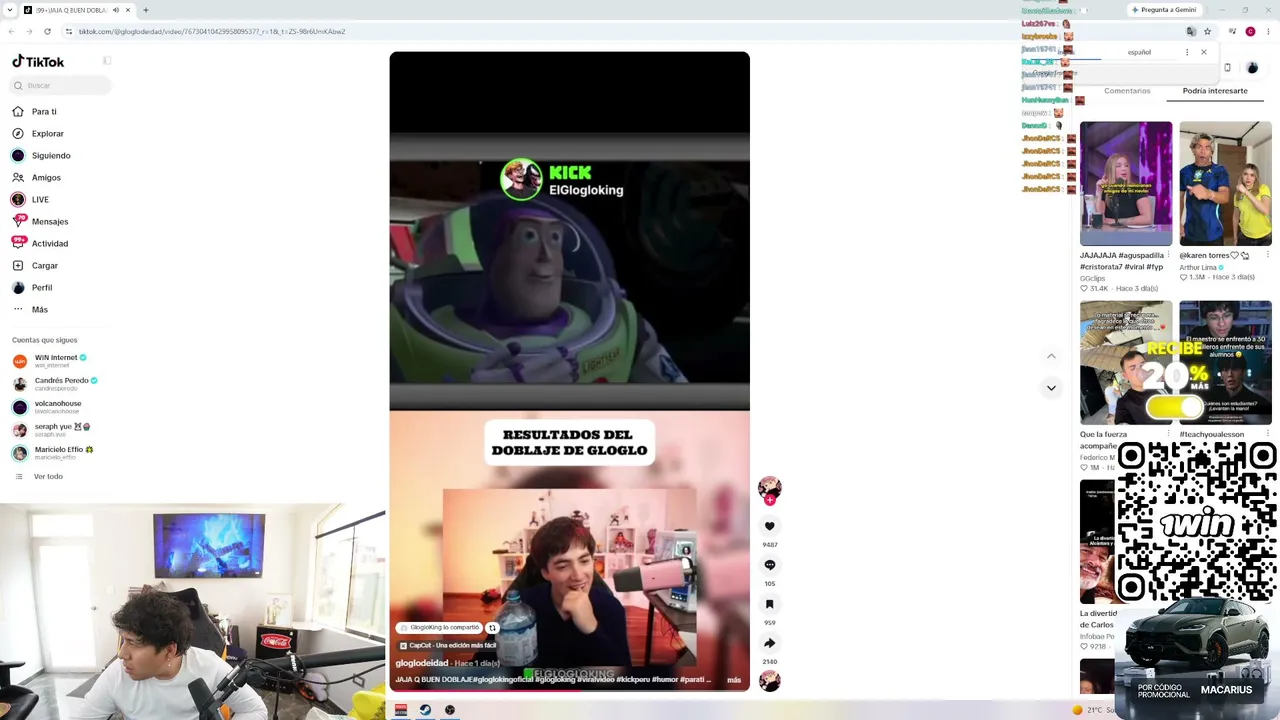Open the tab search dropdown arrow
Image resolution: width=1280 pixels, height=720 pixels.
pos(11,10)
